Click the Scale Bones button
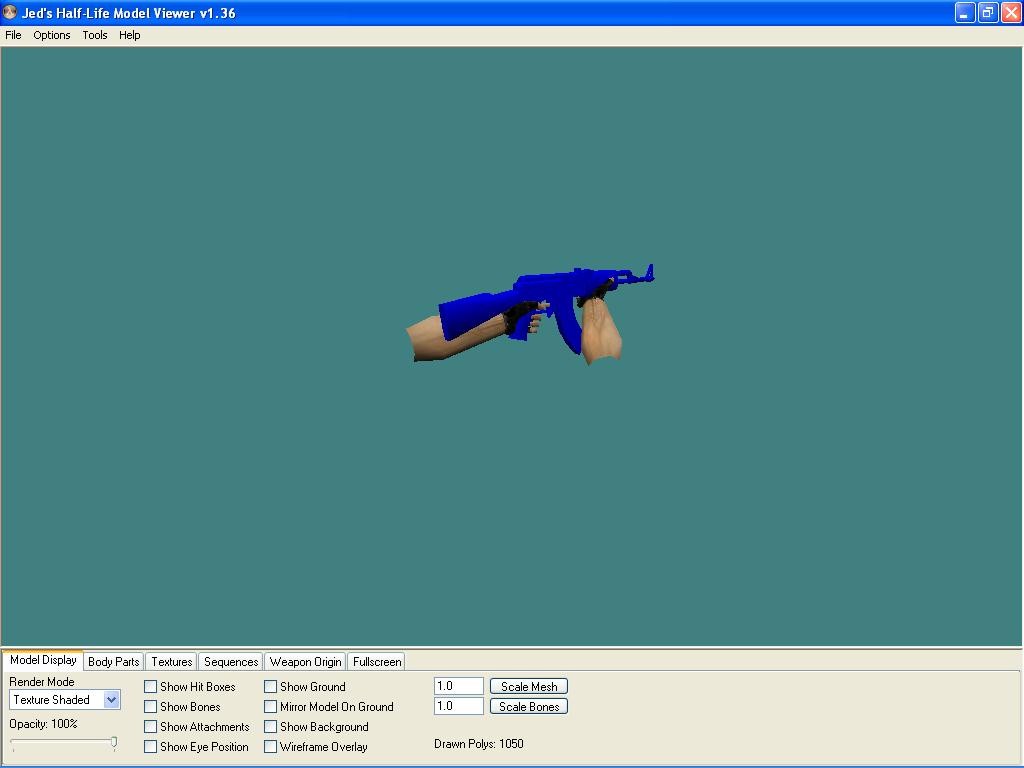The height and width of the screenshot is (768, 1024). click(x=529, y=707)
